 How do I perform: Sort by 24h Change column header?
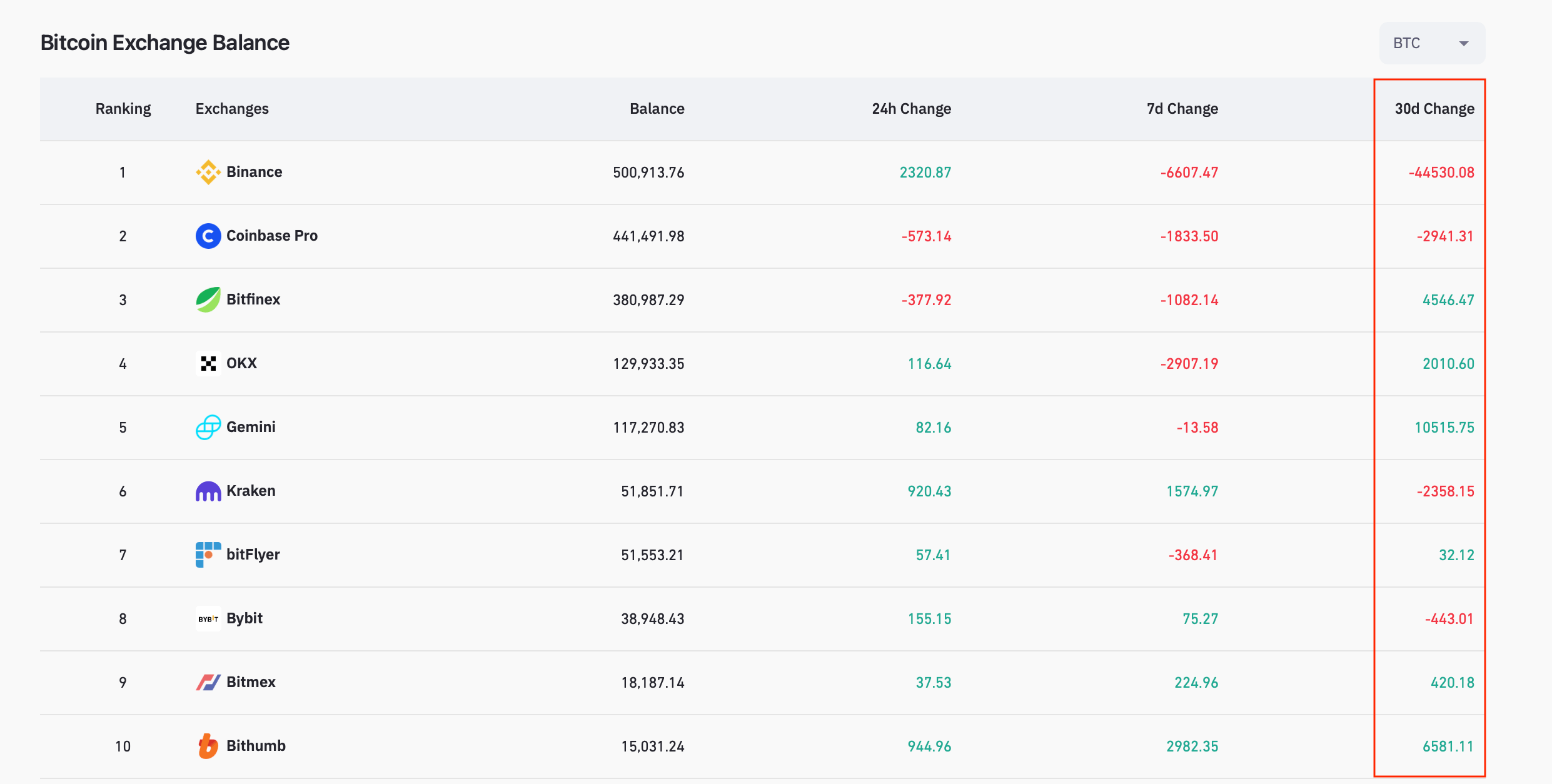pyautogui.click(x=911, y=109)
